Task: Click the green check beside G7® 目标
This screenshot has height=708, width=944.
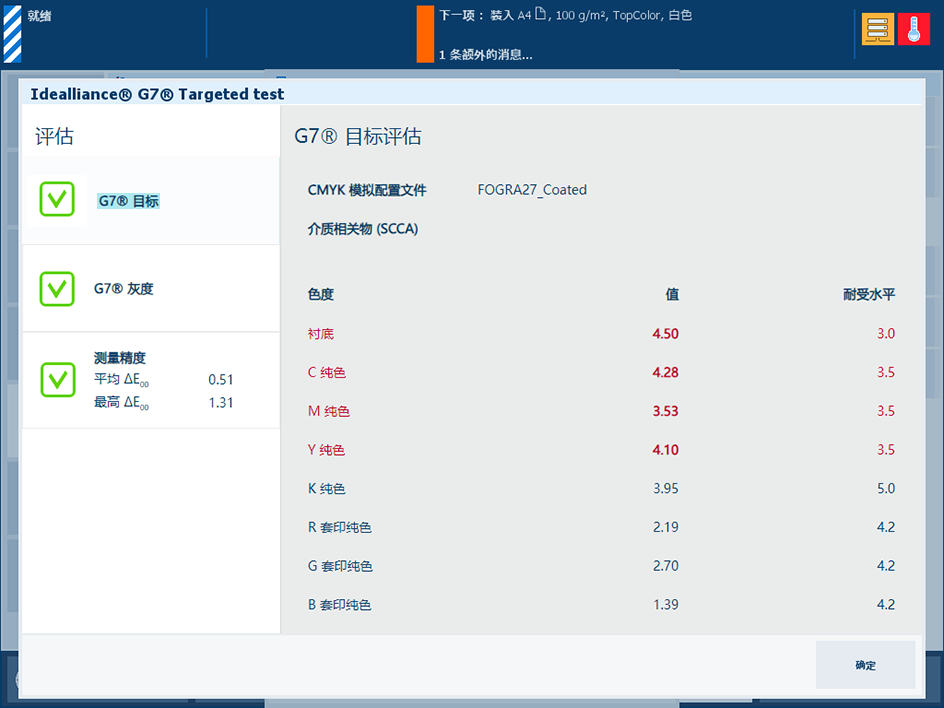Action: [57, 199]
